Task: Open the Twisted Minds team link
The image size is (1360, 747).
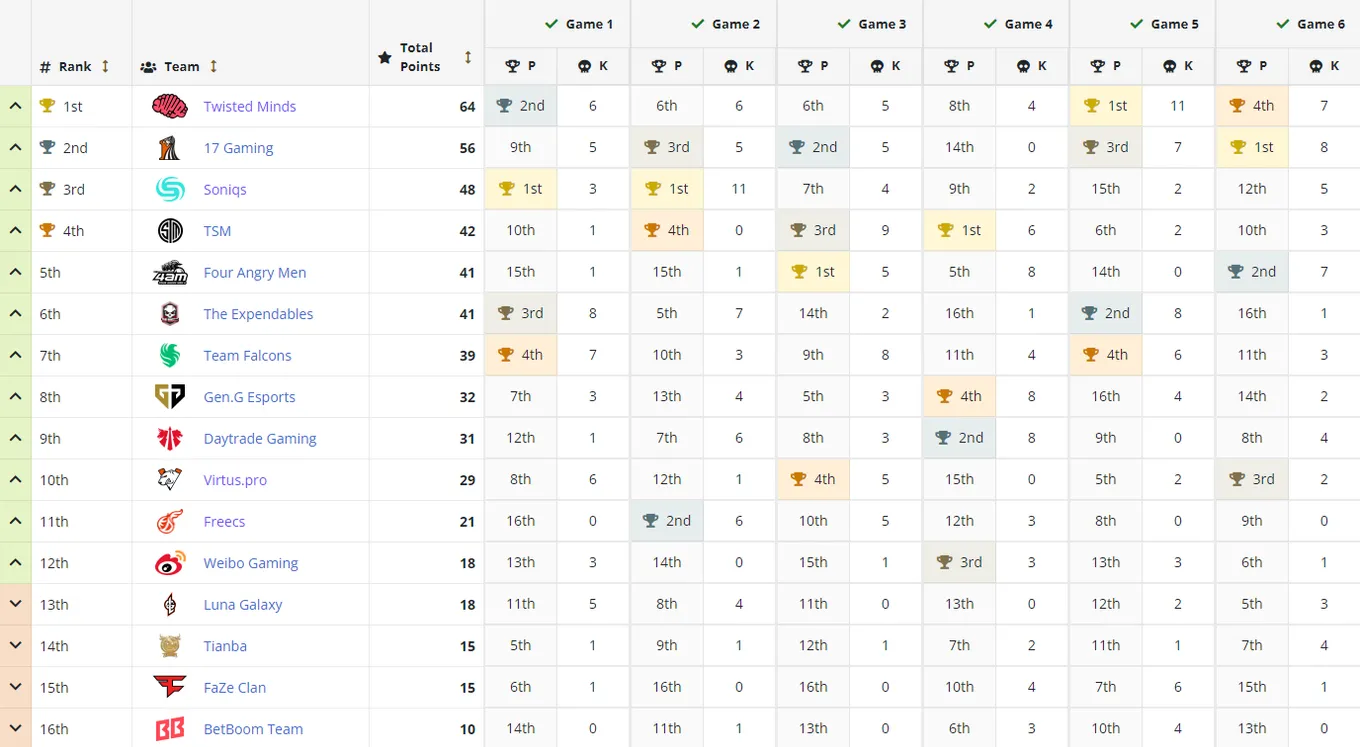Action: click(250, 106)
